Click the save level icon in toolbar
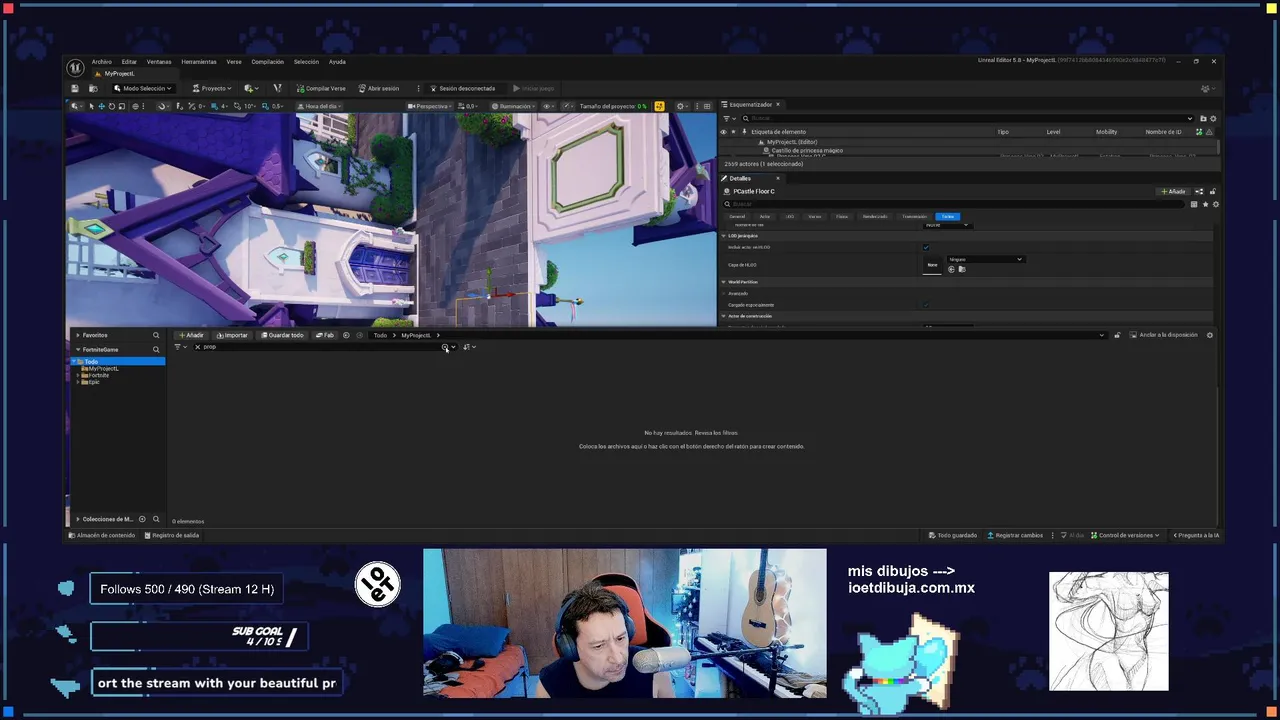 (74, 88)
